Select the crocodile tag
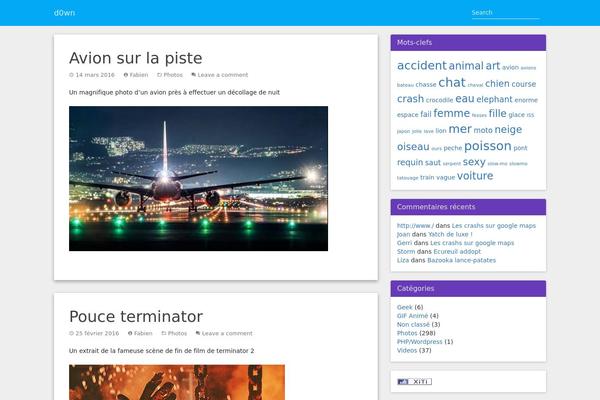The width and height of the screenshot is (600, 400). point(439,100)
